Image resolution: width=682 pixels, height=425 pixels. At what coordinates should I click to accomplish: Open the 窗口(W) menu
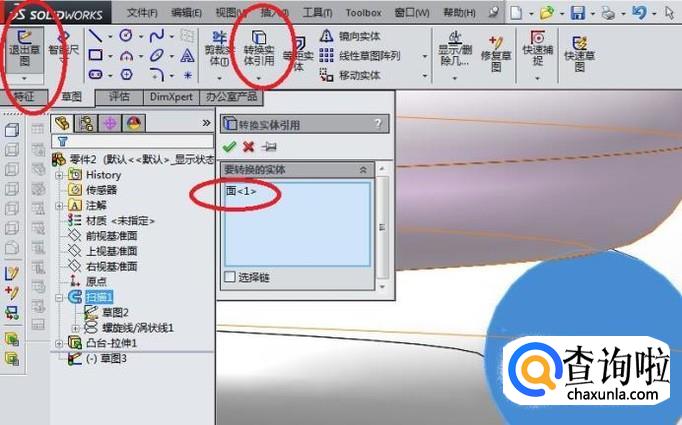412,13
